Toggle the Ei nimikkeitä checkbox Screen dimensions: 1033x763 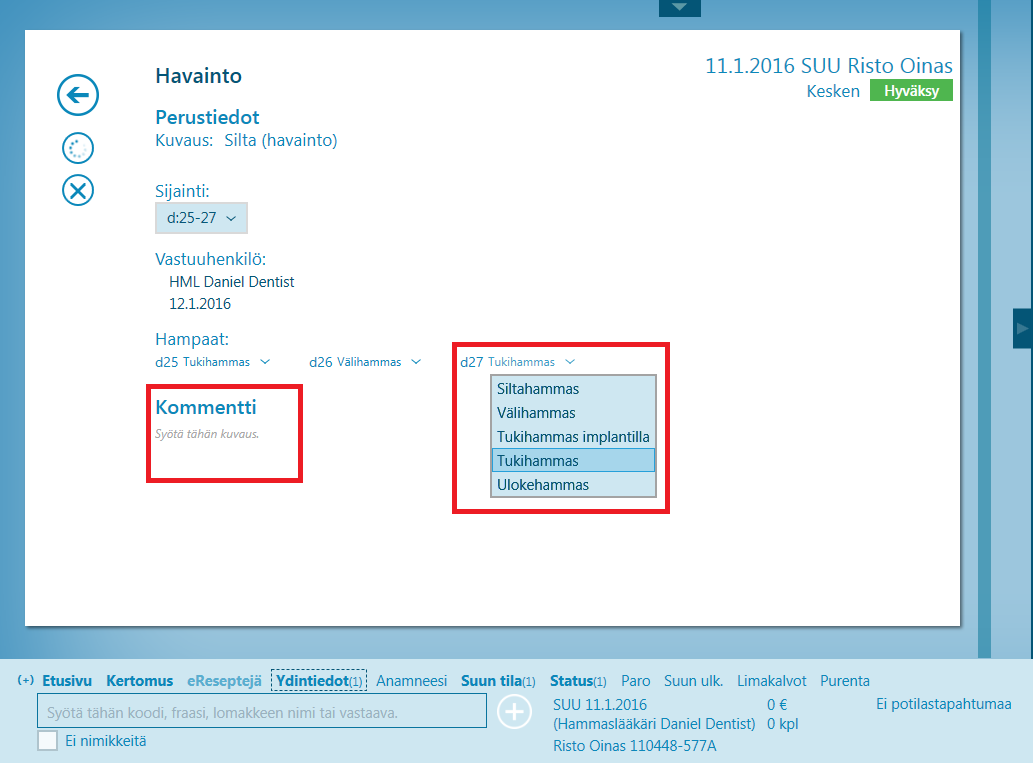pyautogui.click(x=47, y=741)
